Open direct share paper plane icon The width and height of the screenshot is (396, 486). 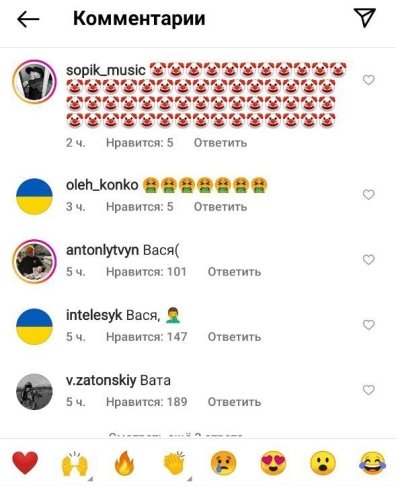click(x=365, y=17)
